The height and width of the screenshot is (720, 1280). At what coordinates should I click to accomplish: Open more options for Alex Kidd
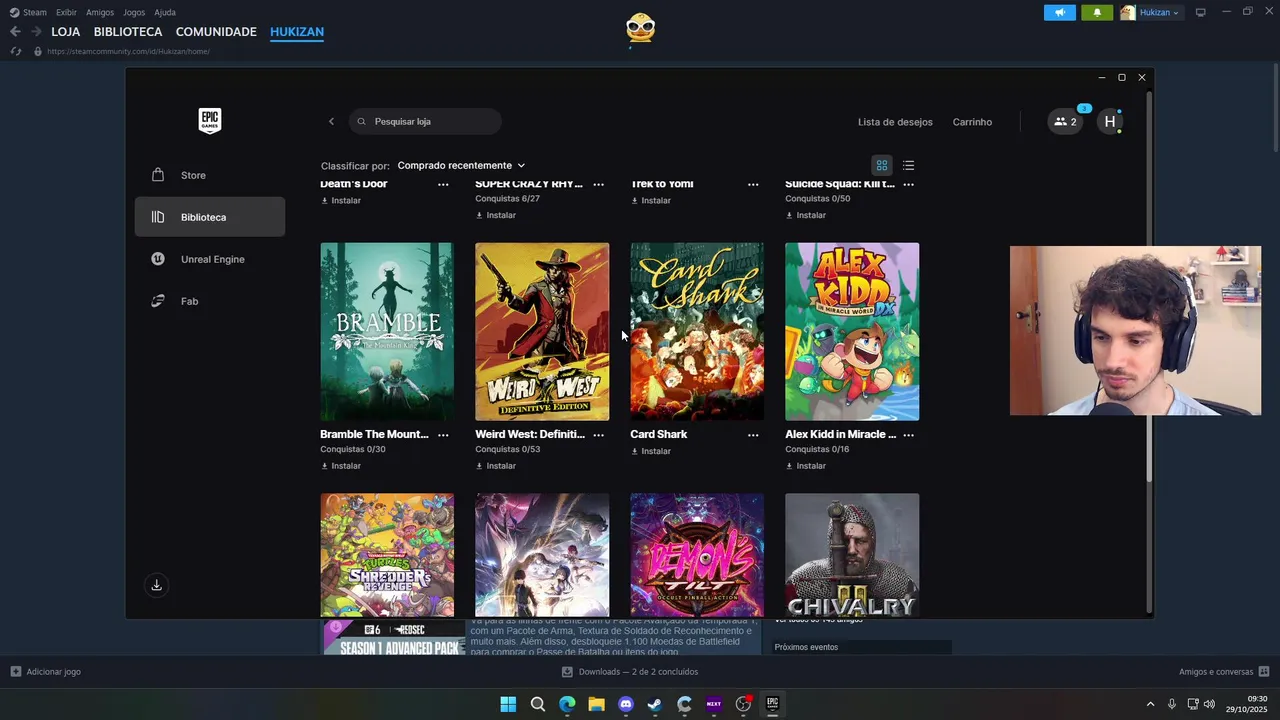(x=908, y=435)
